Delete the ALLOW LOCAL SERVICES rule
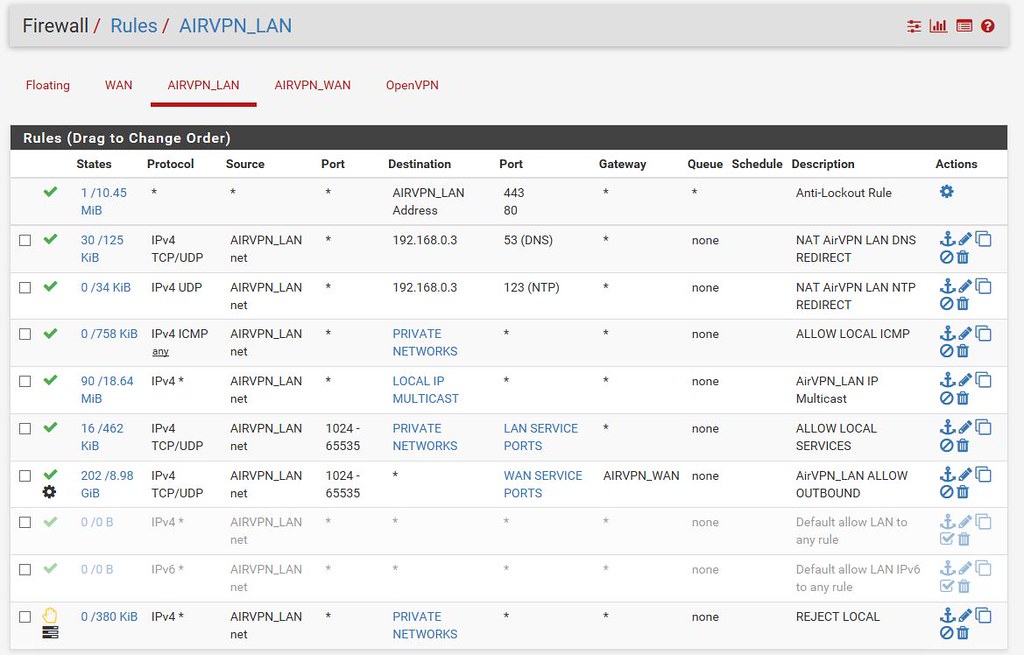Viewport: 1024px width, 655px height. 963,445
